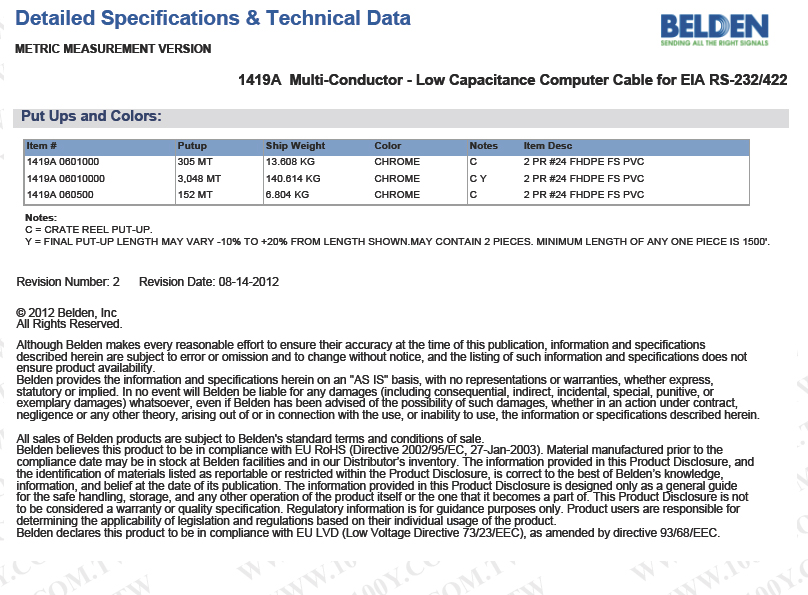Select item 1419A 060500 in the table
This screenshot has width=808, height=595.
click(60, 194)
